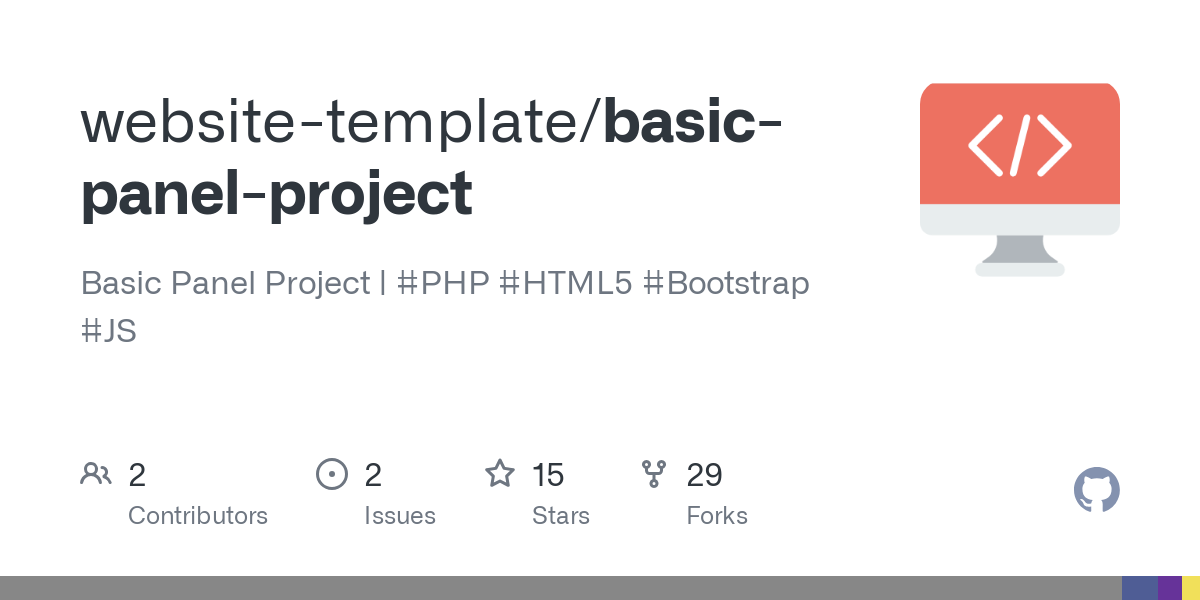1200x600 pixels.
Task: Click the yellow language bar segment
Action: [1191, 588]
